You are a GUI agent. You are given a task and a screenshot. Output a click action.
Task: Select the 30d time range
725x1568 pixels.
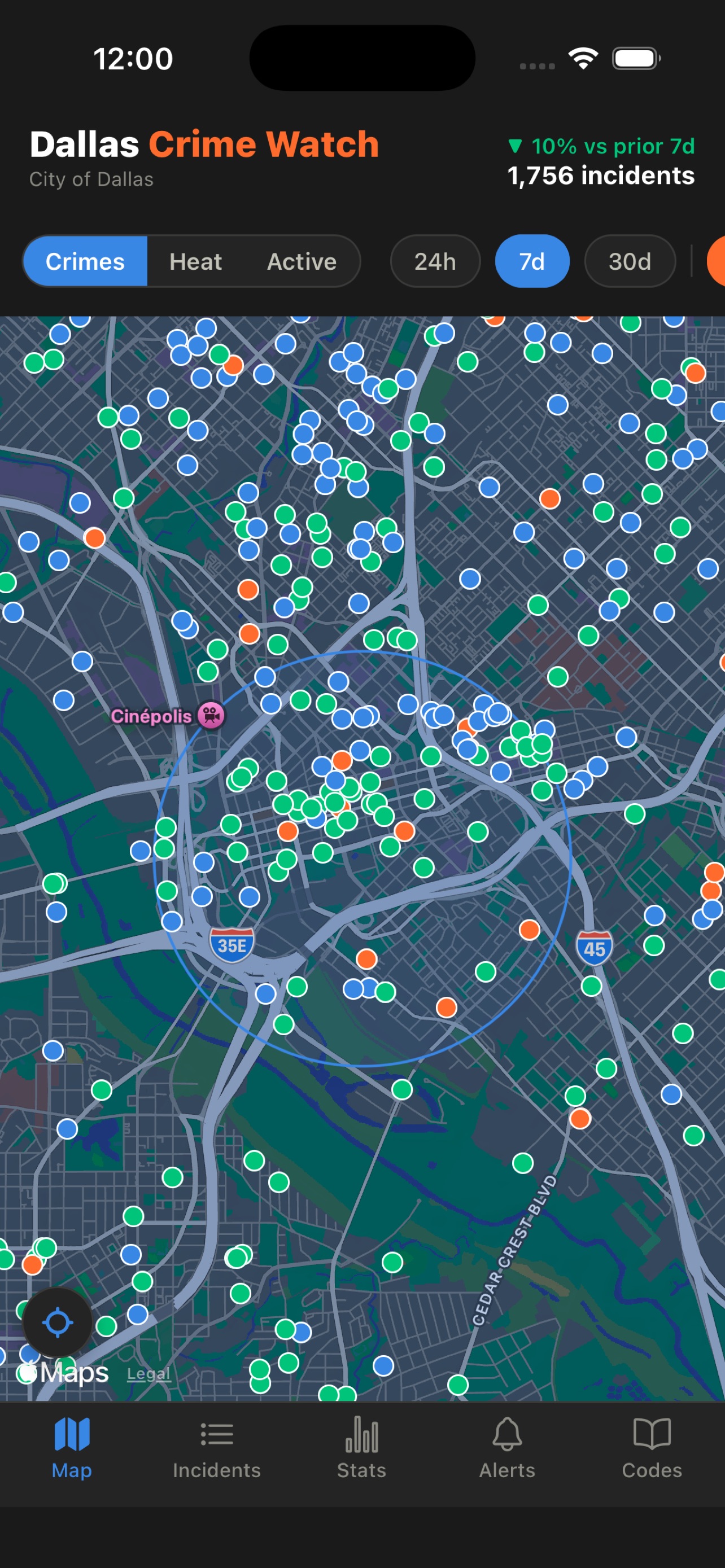[630, 262]
